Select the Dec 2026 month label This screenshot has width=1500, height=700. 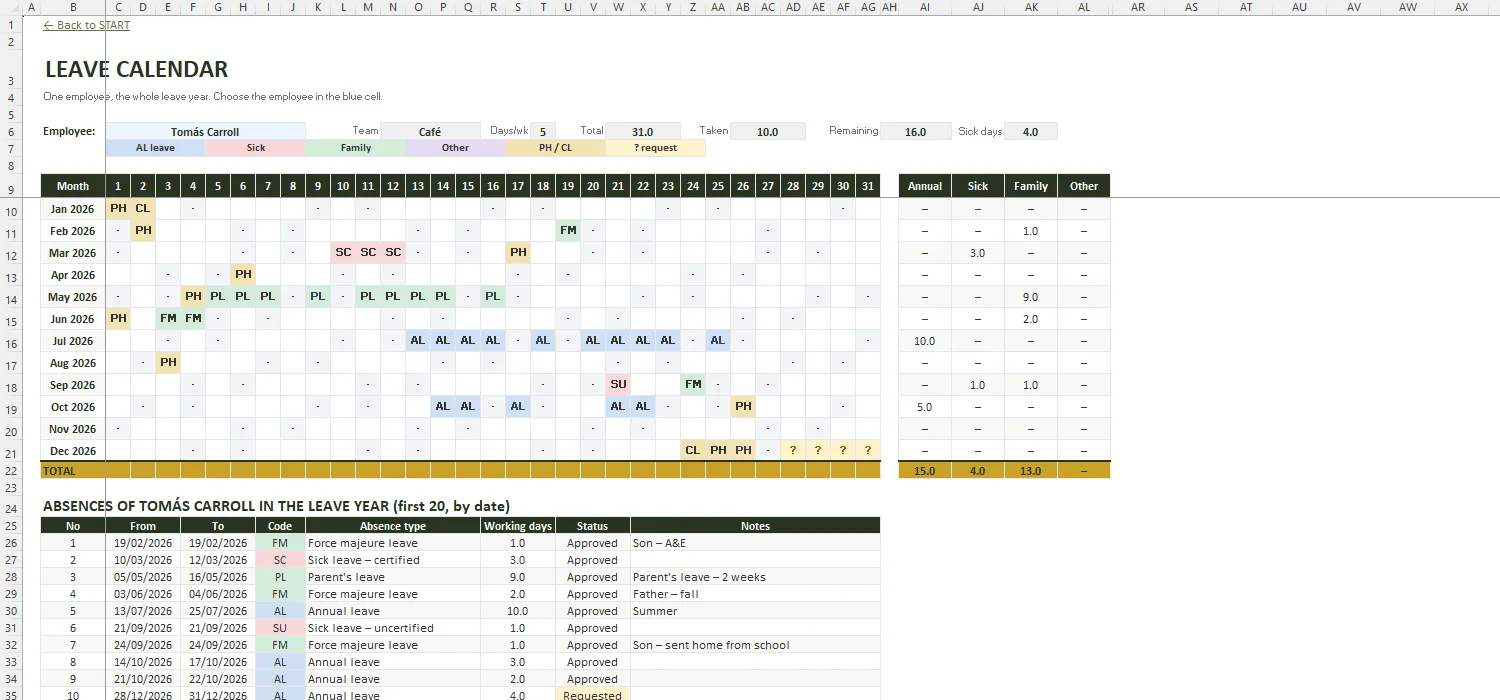tap(73, 451)
